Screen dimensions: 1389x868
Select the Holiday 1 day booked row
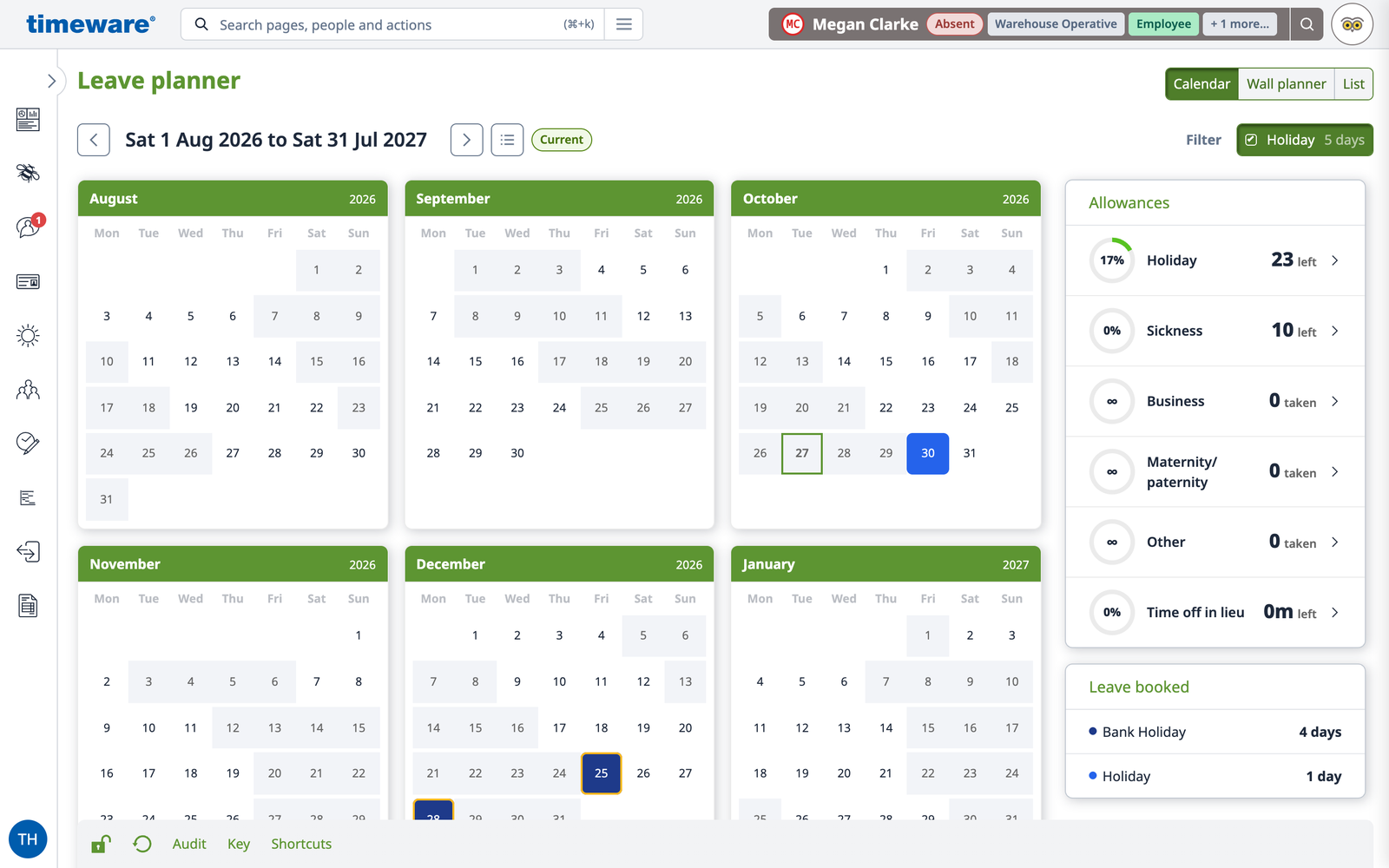[1215, 776]
